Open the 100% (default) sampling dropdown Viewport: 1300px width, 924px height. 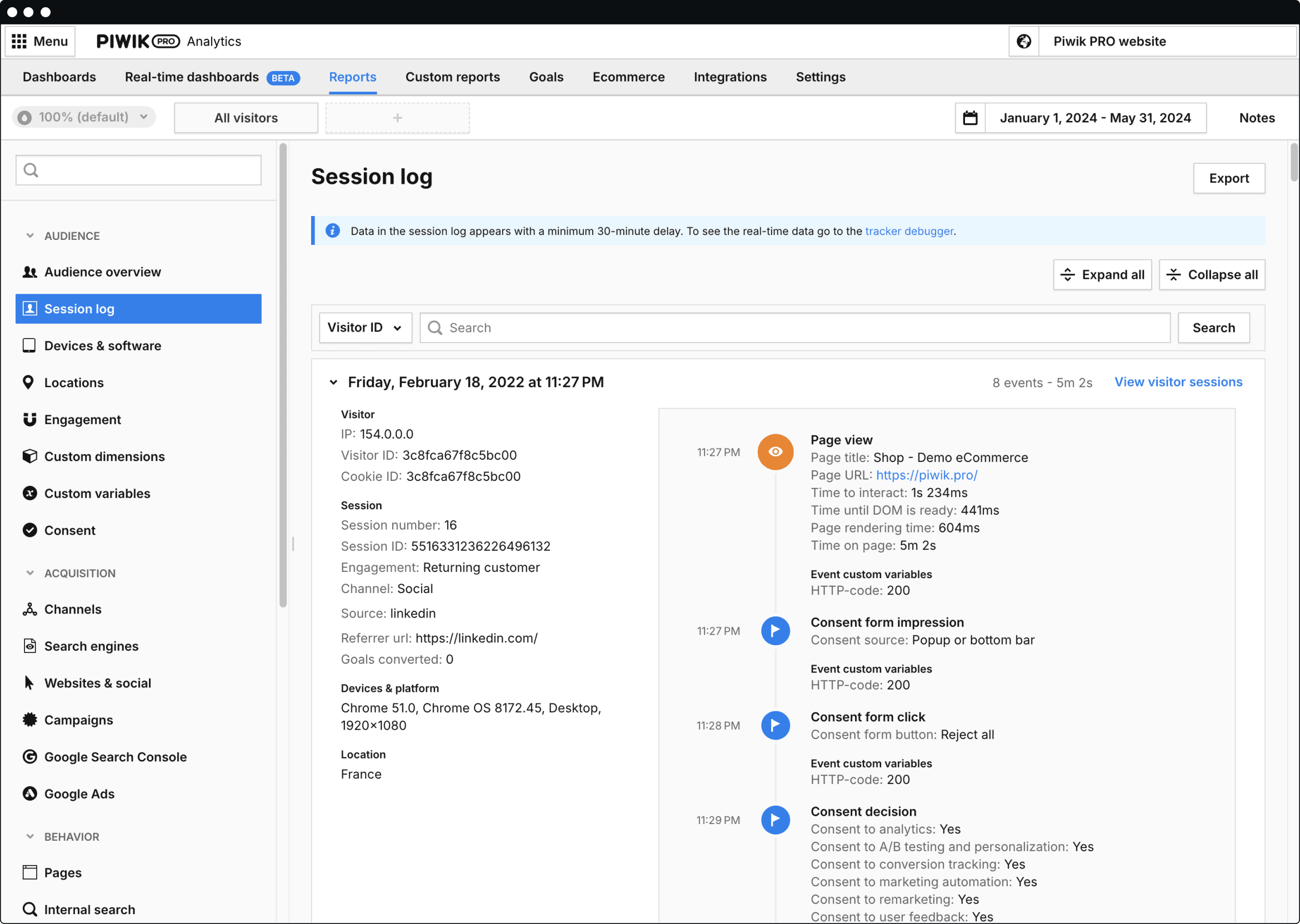click(x=84, y=117)
